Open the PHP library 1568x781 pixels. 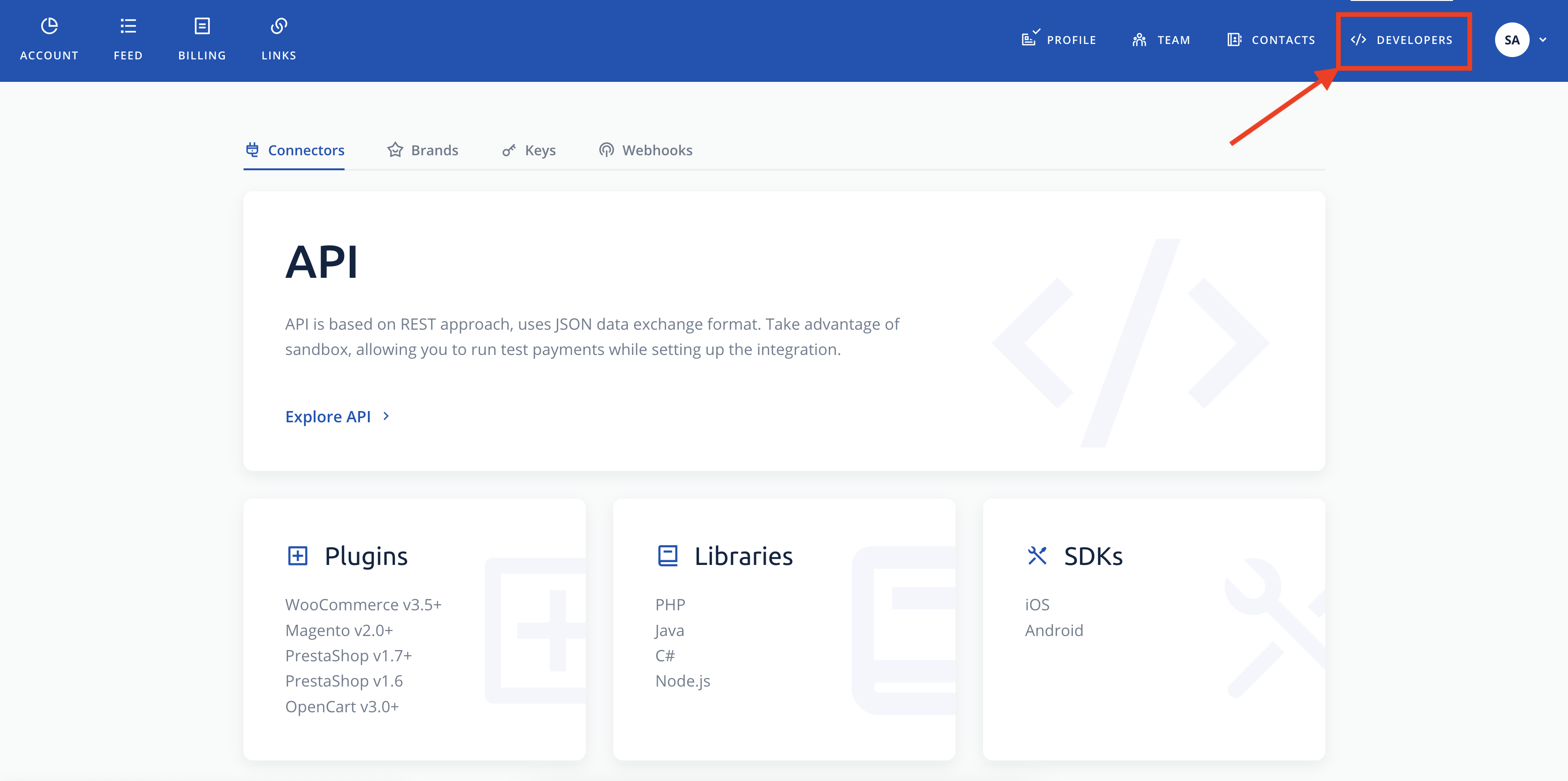pos(670,605)
